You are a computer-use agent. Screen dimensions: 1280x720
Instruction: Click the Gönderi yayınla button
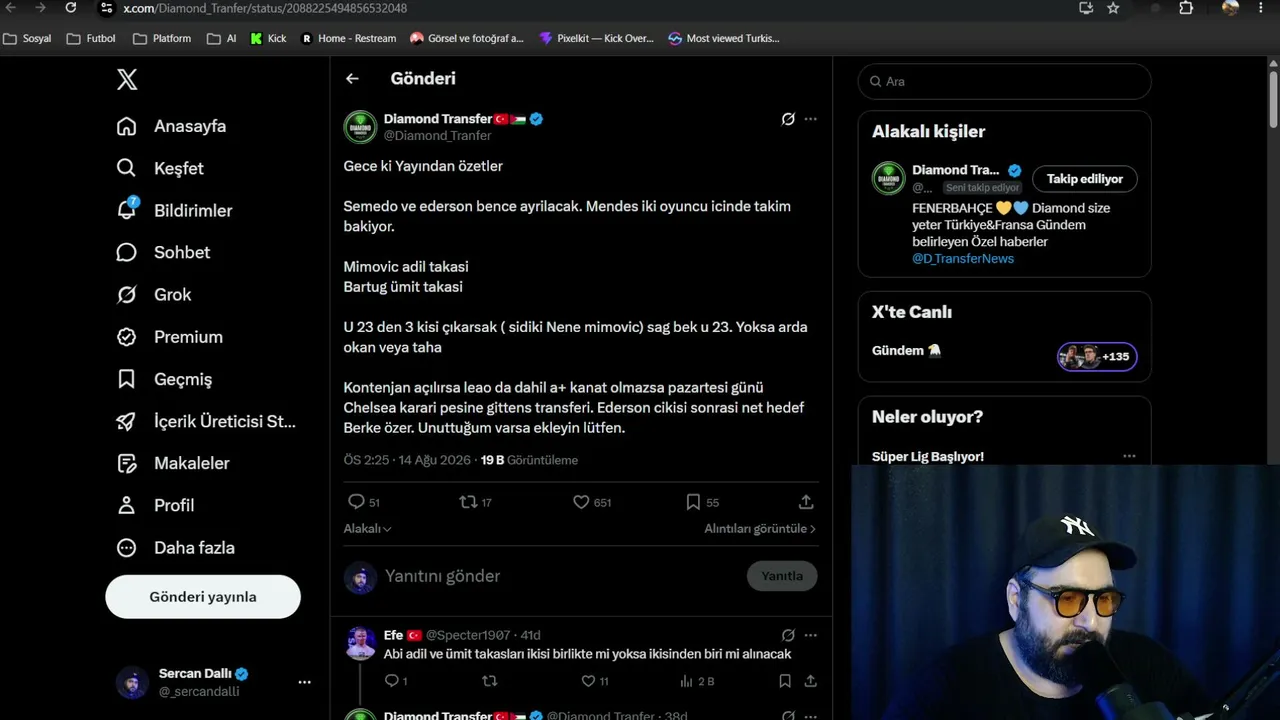click(x=203, y=597)
